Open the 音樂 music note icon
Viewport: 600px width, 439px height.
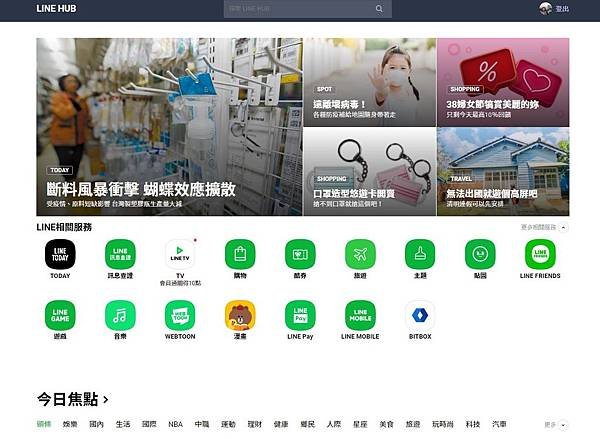click(x=120, y=315)
